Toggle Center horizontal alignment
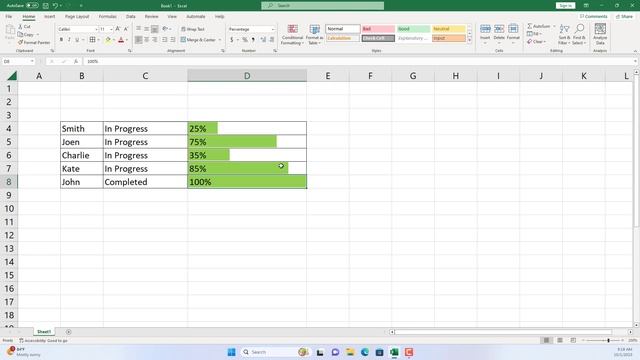Screen dimensions: 640x360 pos(147,40)
